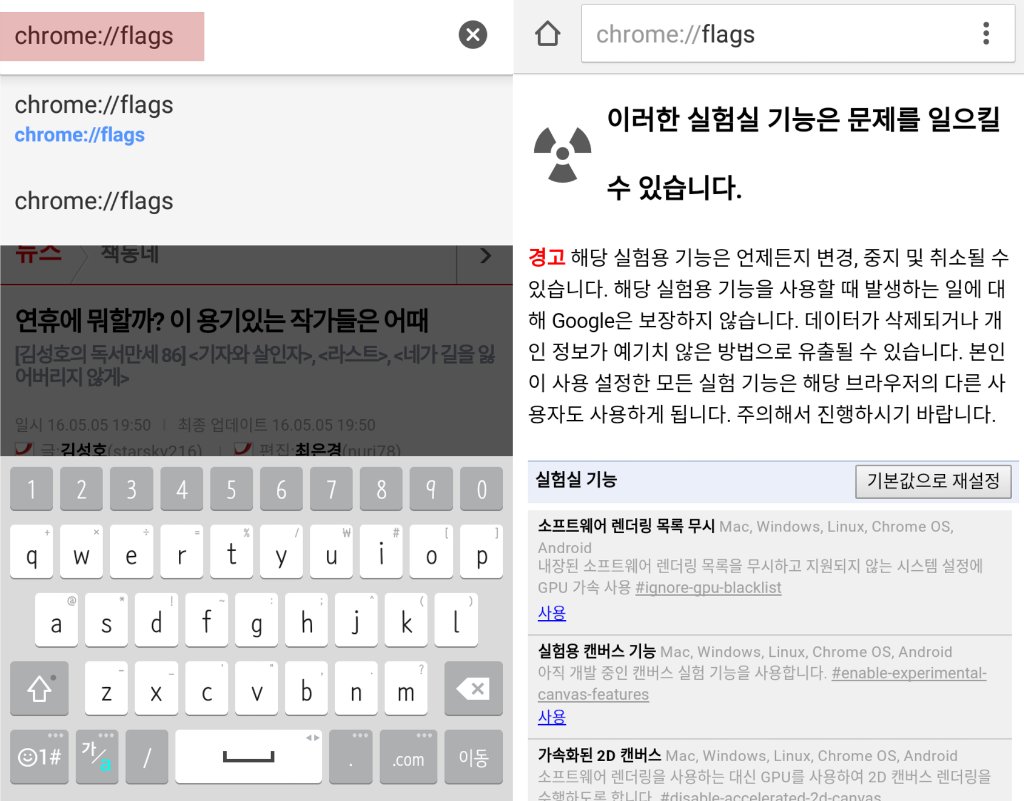
Task: Enable 실험용 캔버스 기능 via 사용 link
Action: click(x=552, y=717)
